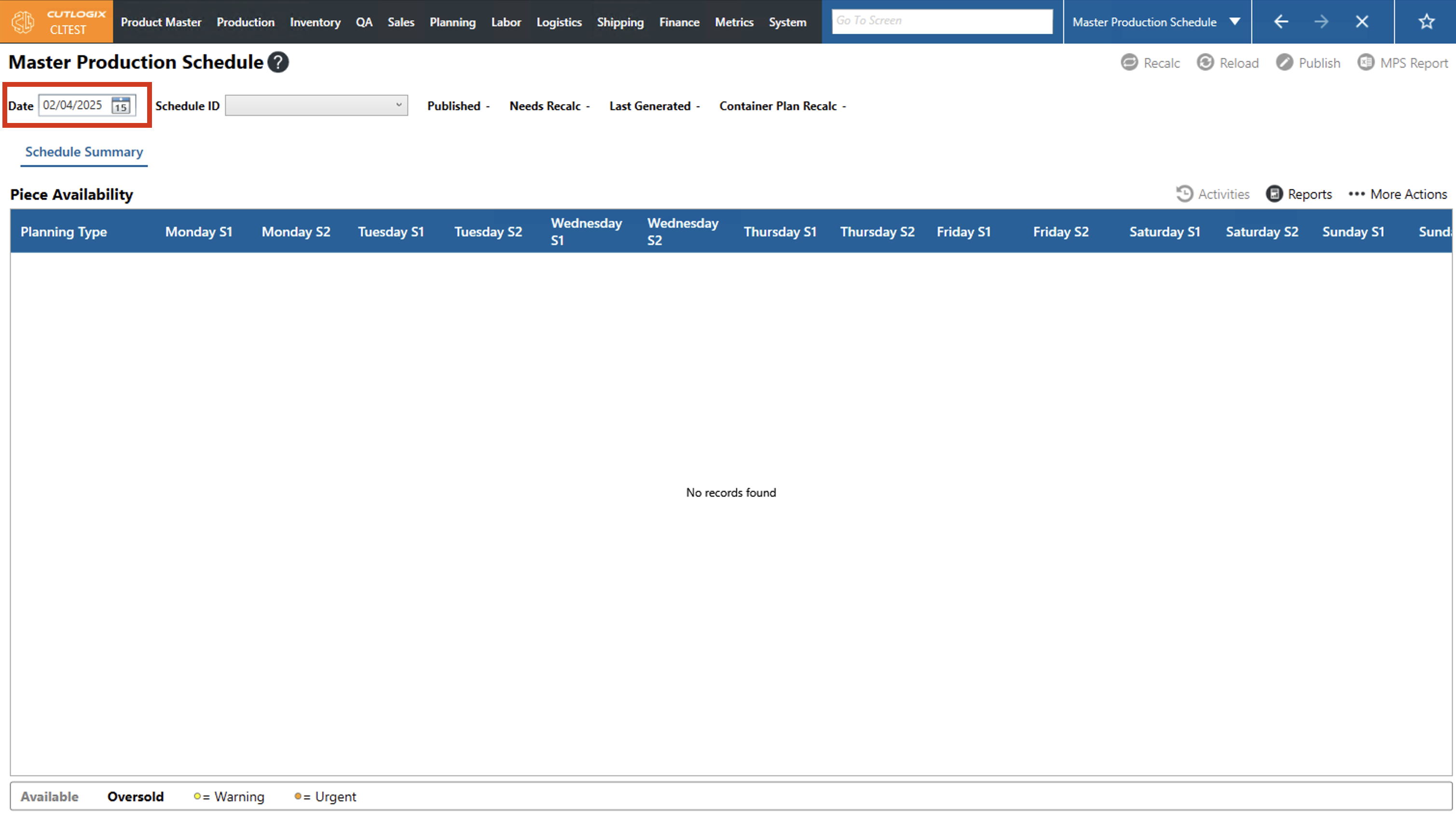Viewport: 1456px width, 815px height.
Task: Publish the schedule using Publish icon
Action: tap(1284, 62)
